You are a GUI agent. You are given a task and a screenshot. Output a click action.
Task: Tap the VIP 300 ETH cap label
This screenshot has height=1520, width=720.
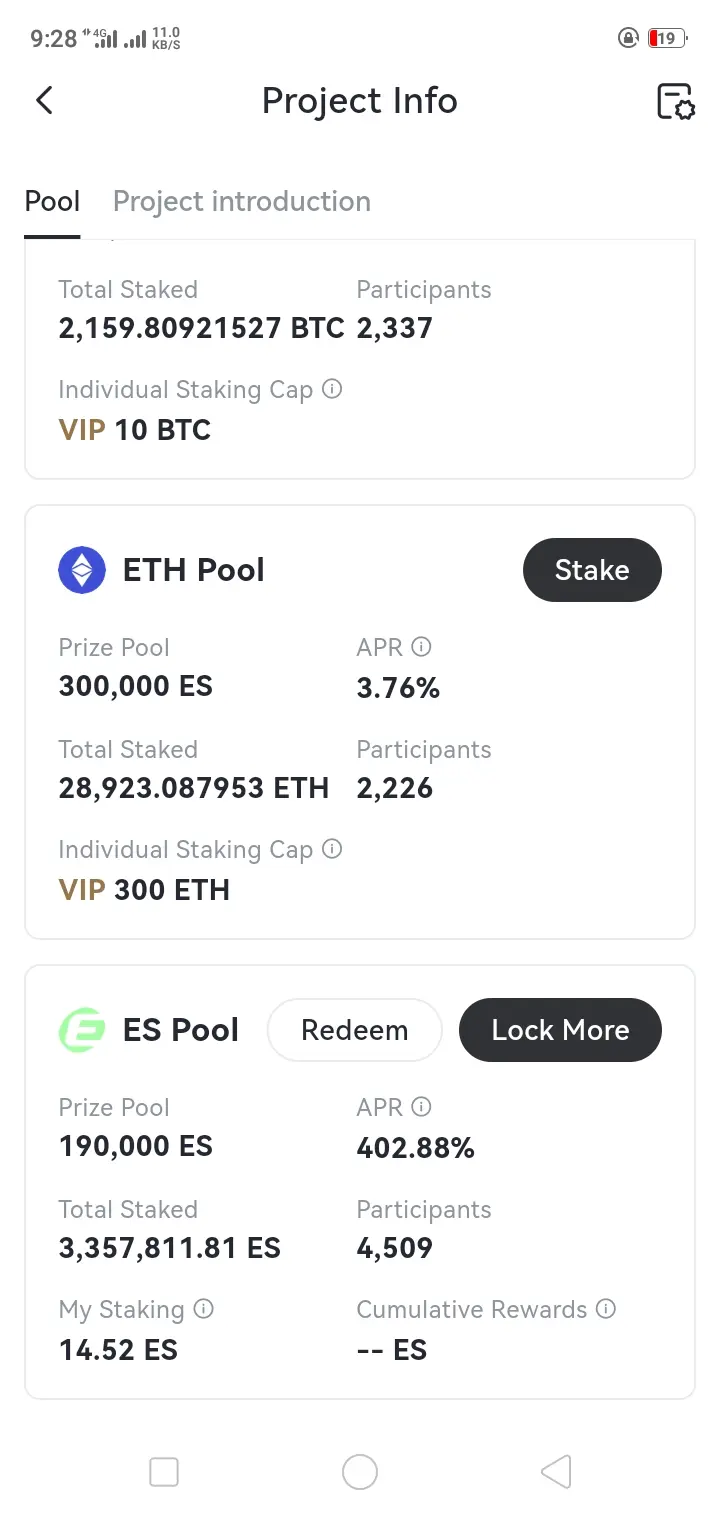144,890
